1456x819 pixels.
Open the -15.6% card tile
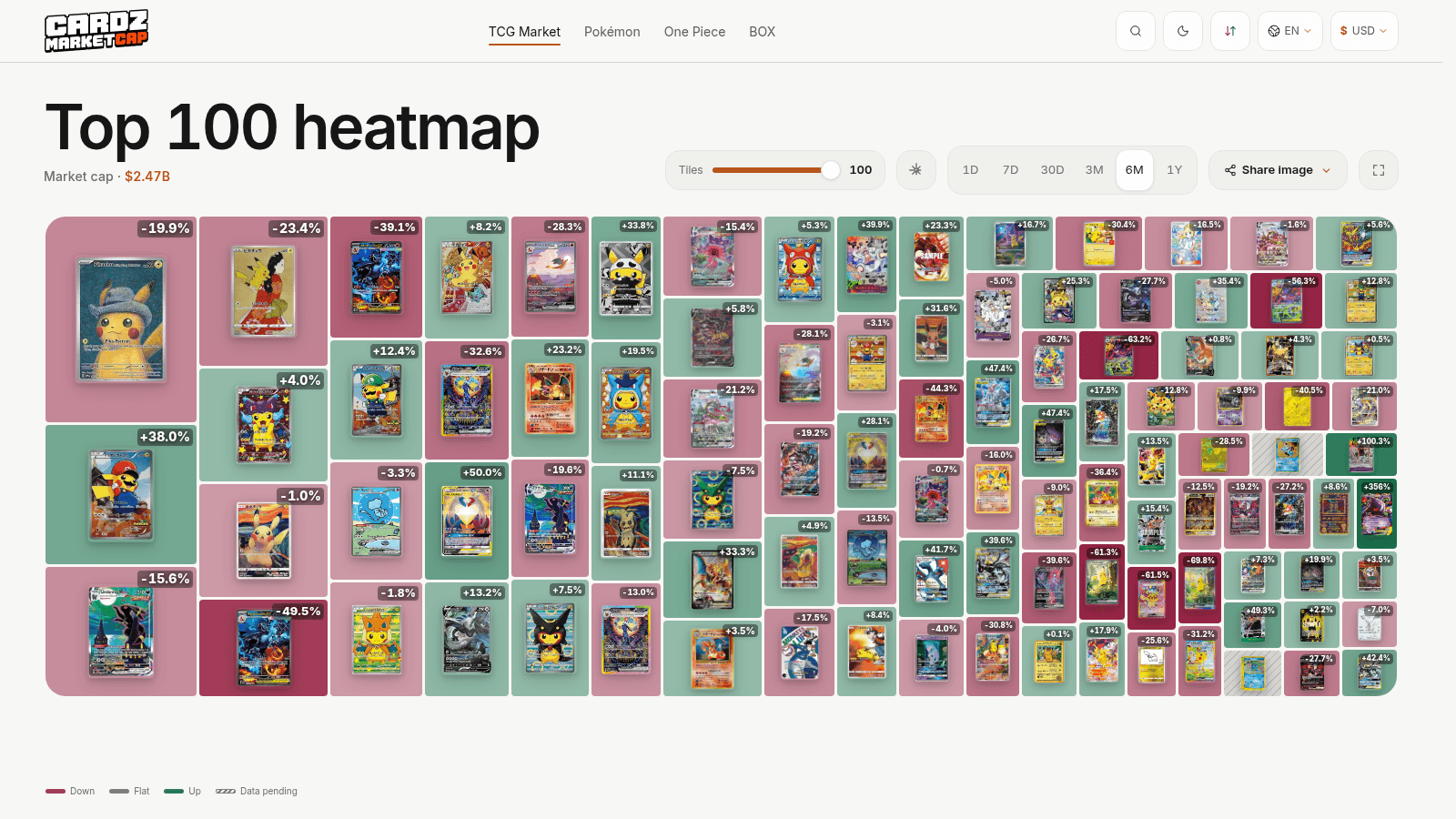(121, 632)
